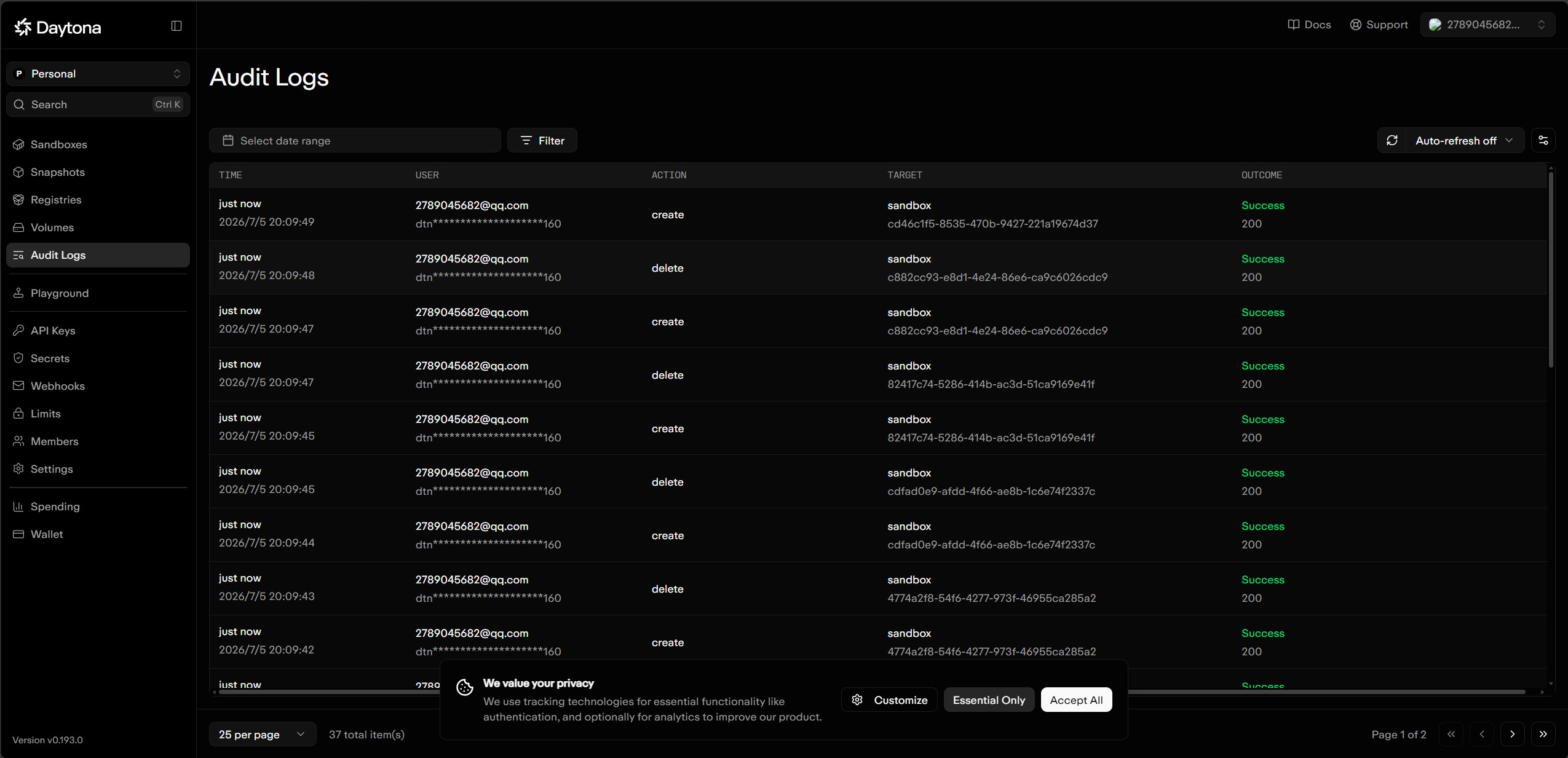Click Success outcome in 20:09:42 row

click(x=1263, y=633)
